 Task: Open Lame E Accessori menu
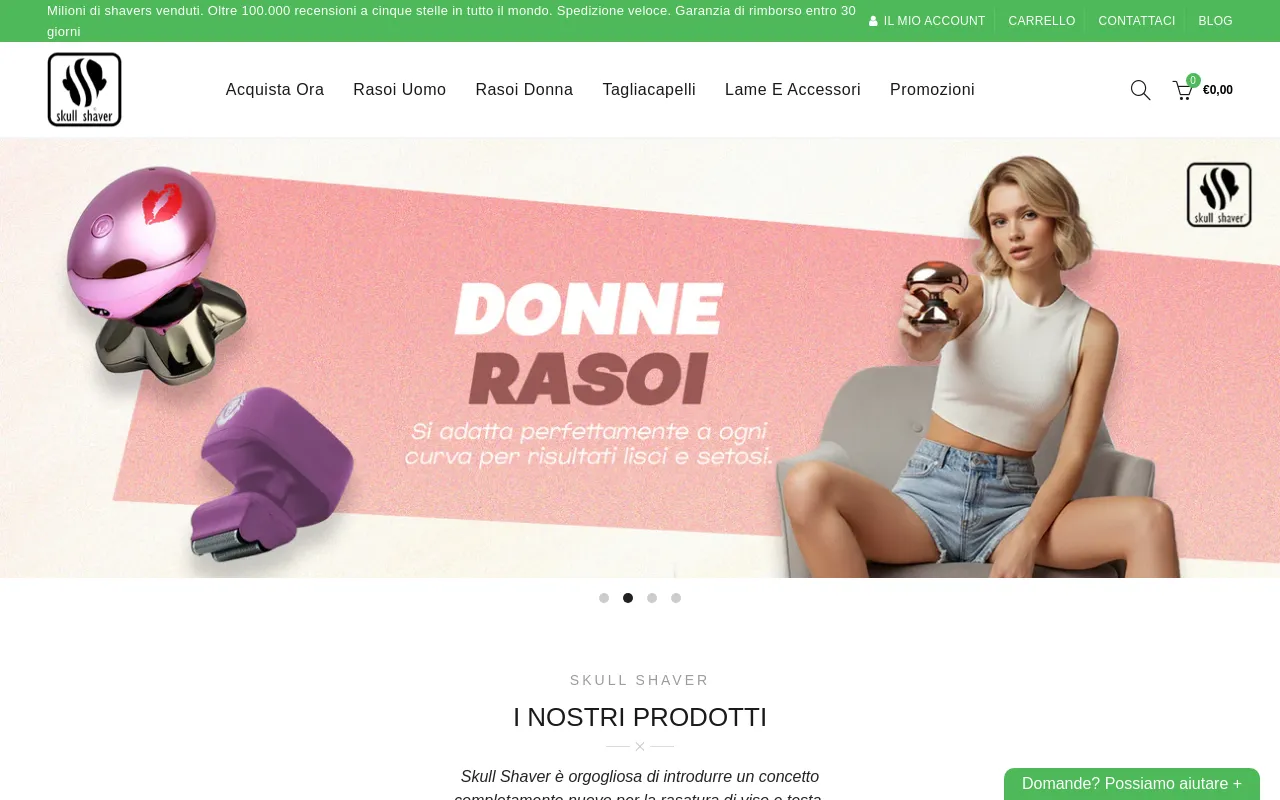tap(793, 90)
